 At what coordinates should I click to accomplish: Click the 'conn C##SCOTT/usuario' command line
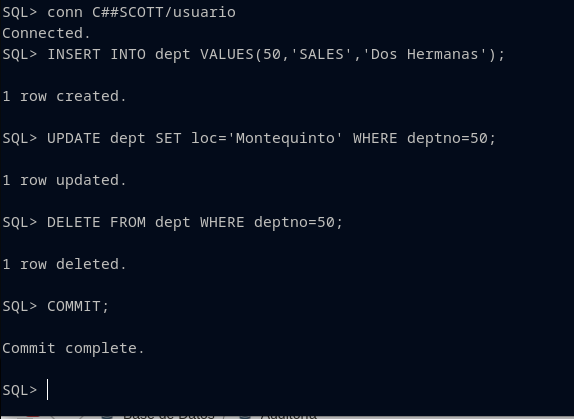[119, 12]
